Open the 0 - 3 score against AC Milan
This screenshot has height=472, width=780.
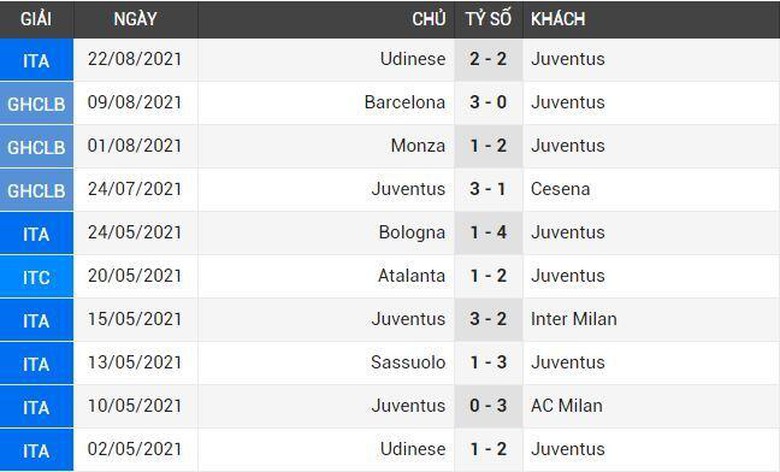tap(488, 406)
